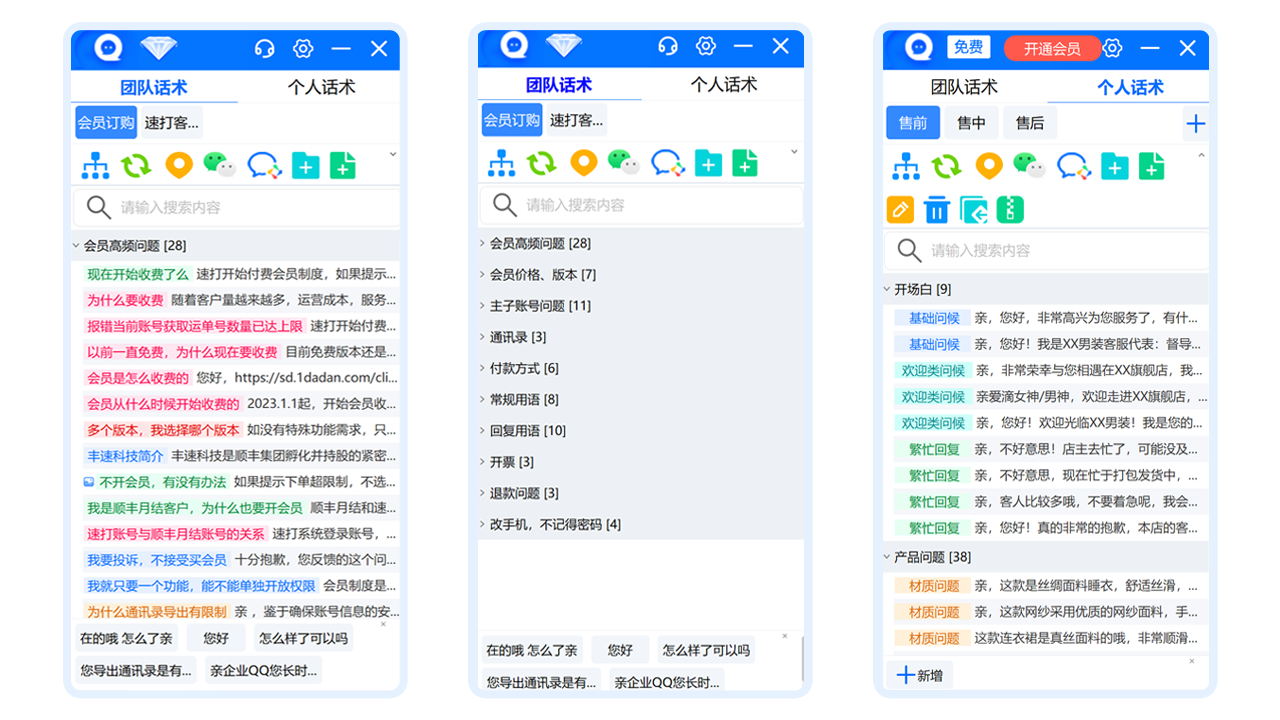Select the 为什么要收费 script entry

click(125, 300)
